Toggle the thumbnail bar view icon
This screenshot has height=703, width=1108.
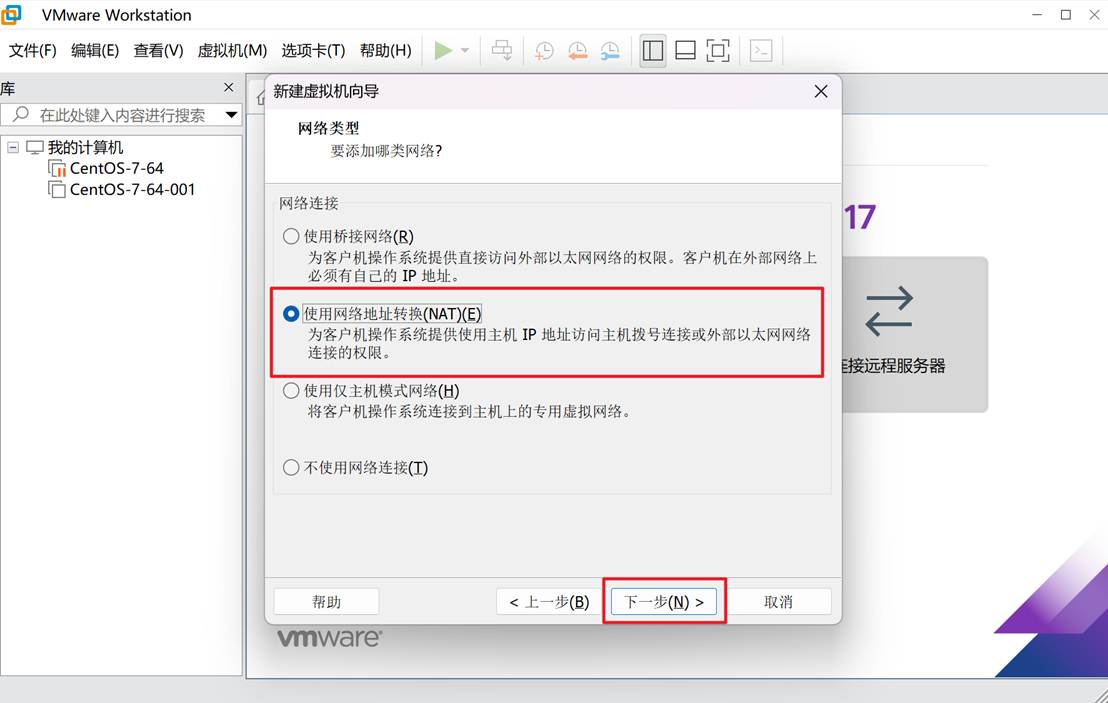pos(685,50)
